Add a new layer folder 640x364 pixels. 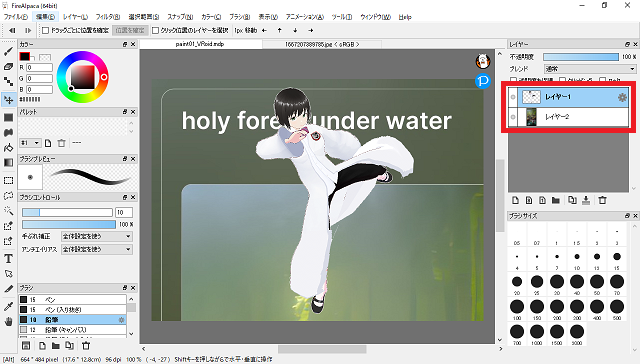click(x=556, y=200)
